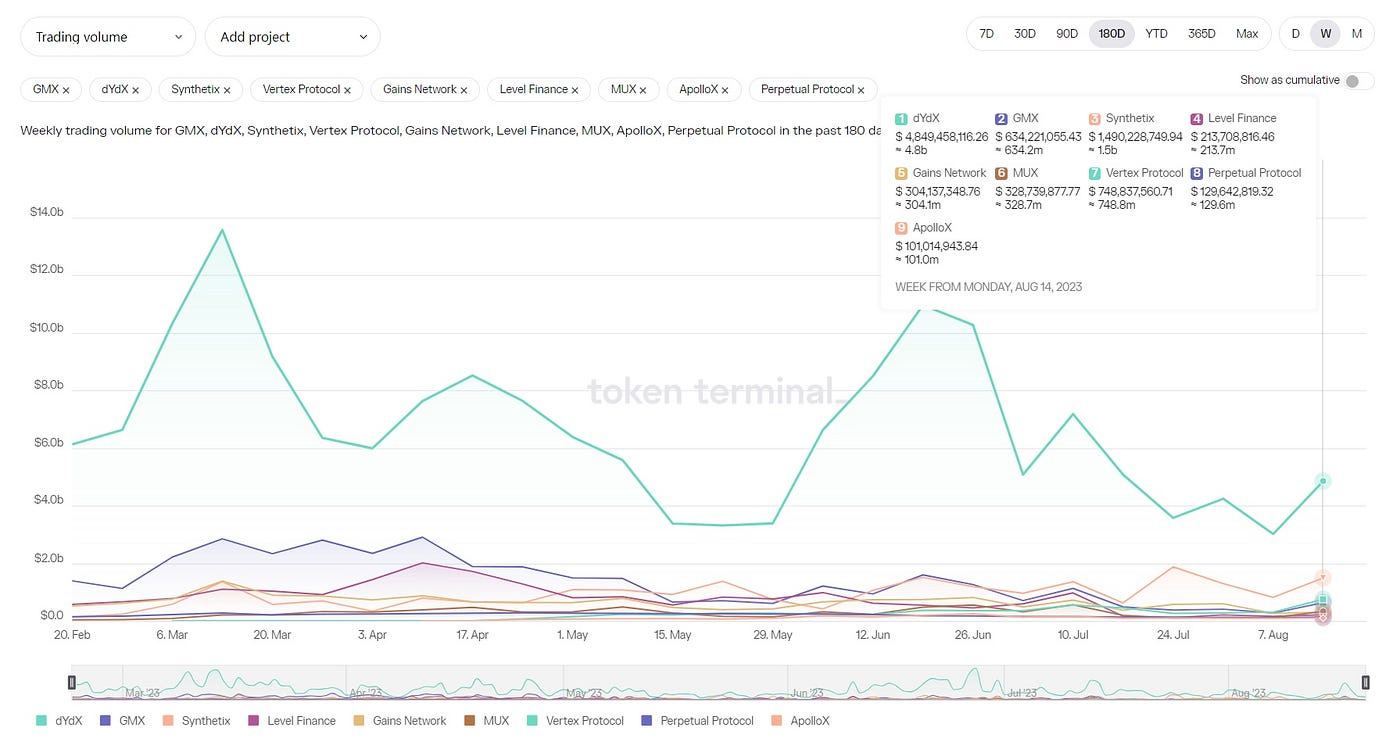Select the Max time range
The image size is (1400, 739).
(1247, 34)
